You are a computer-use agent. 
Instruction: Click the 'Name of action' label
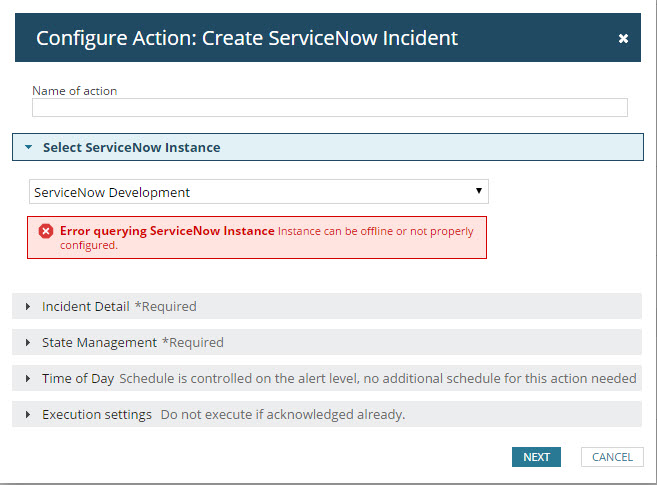pyautogui.click(x=75, y=91)
